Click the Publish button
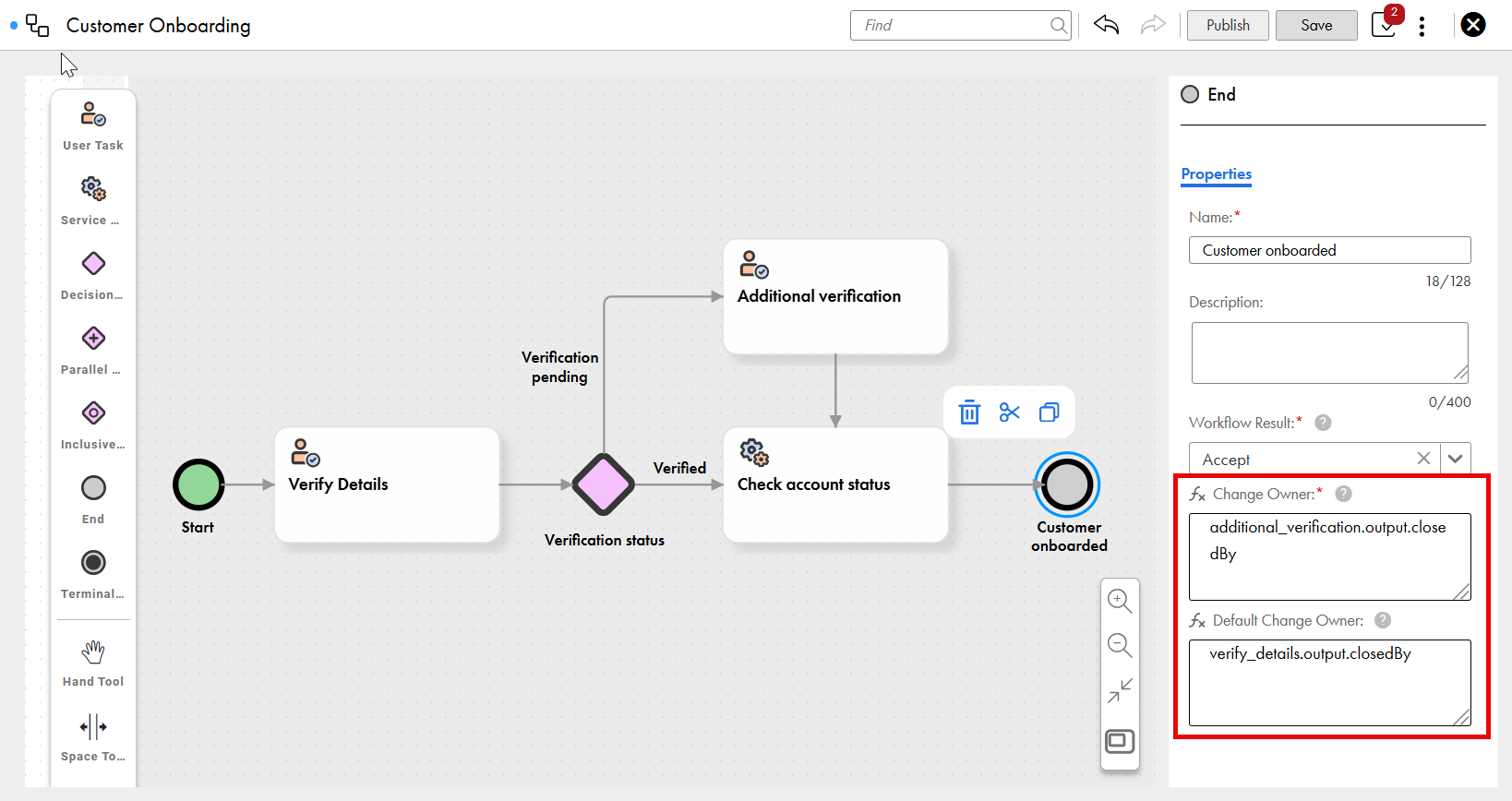1512x801 pixels. point(1228,25)
